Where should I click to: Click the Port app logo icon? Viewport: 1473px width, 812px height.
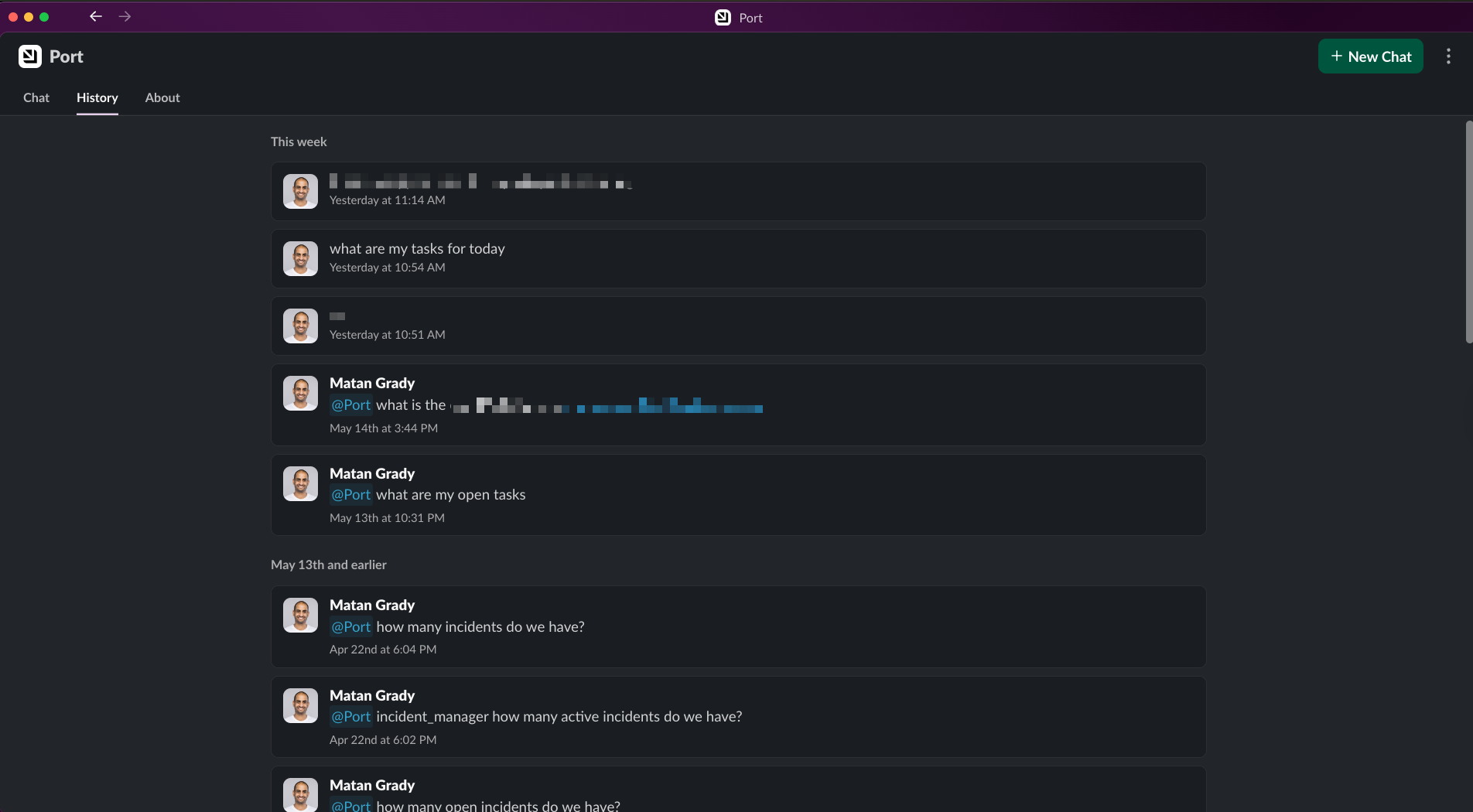[x=30, y=56]
